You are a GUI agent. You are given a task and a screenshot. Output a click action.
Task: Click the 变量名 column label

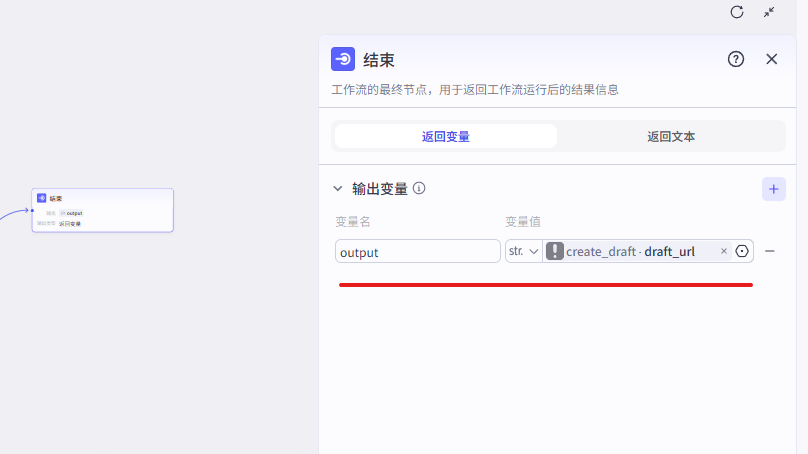[x=353, y=222]
